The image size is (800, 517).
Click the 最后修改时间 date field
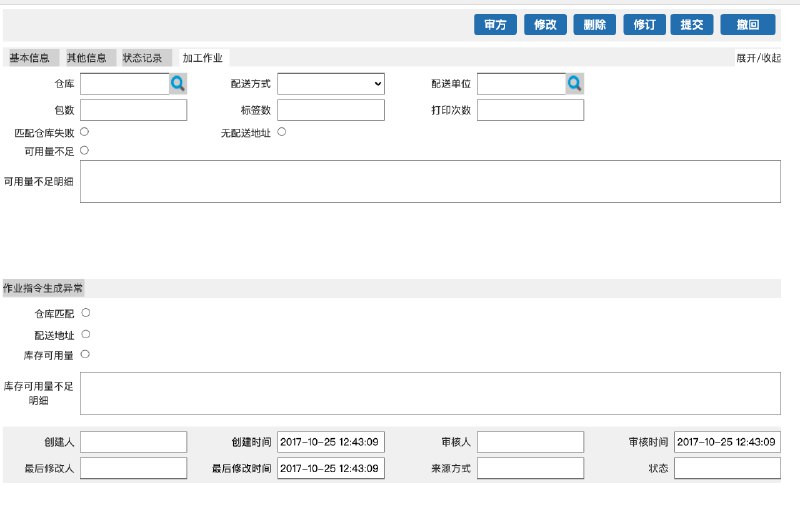click(331, 468)
